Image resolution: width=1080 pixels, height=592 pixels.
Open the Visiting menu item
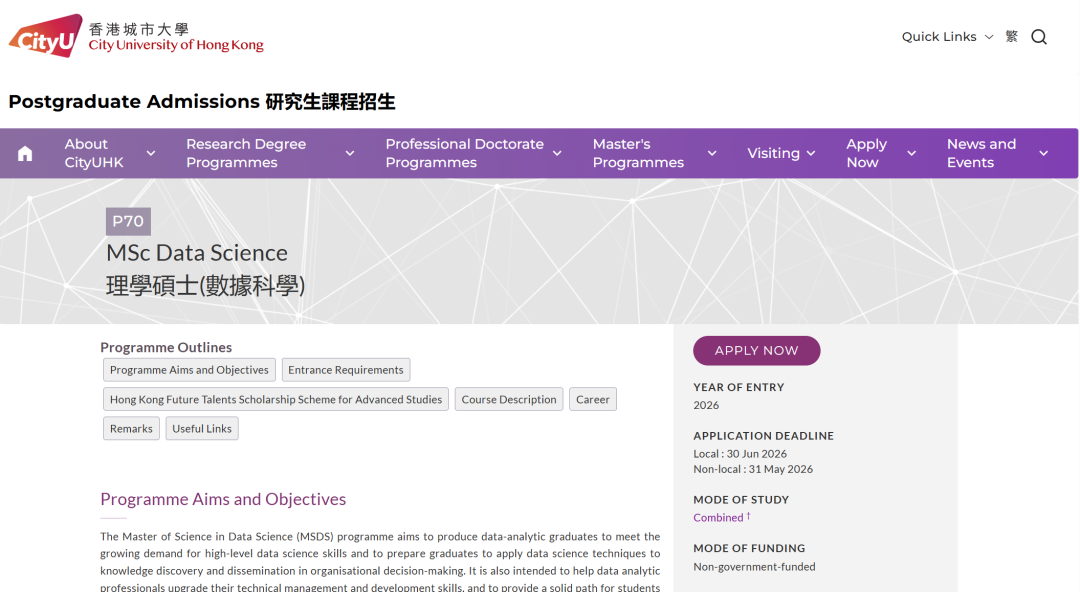click(x=773, y=153)
